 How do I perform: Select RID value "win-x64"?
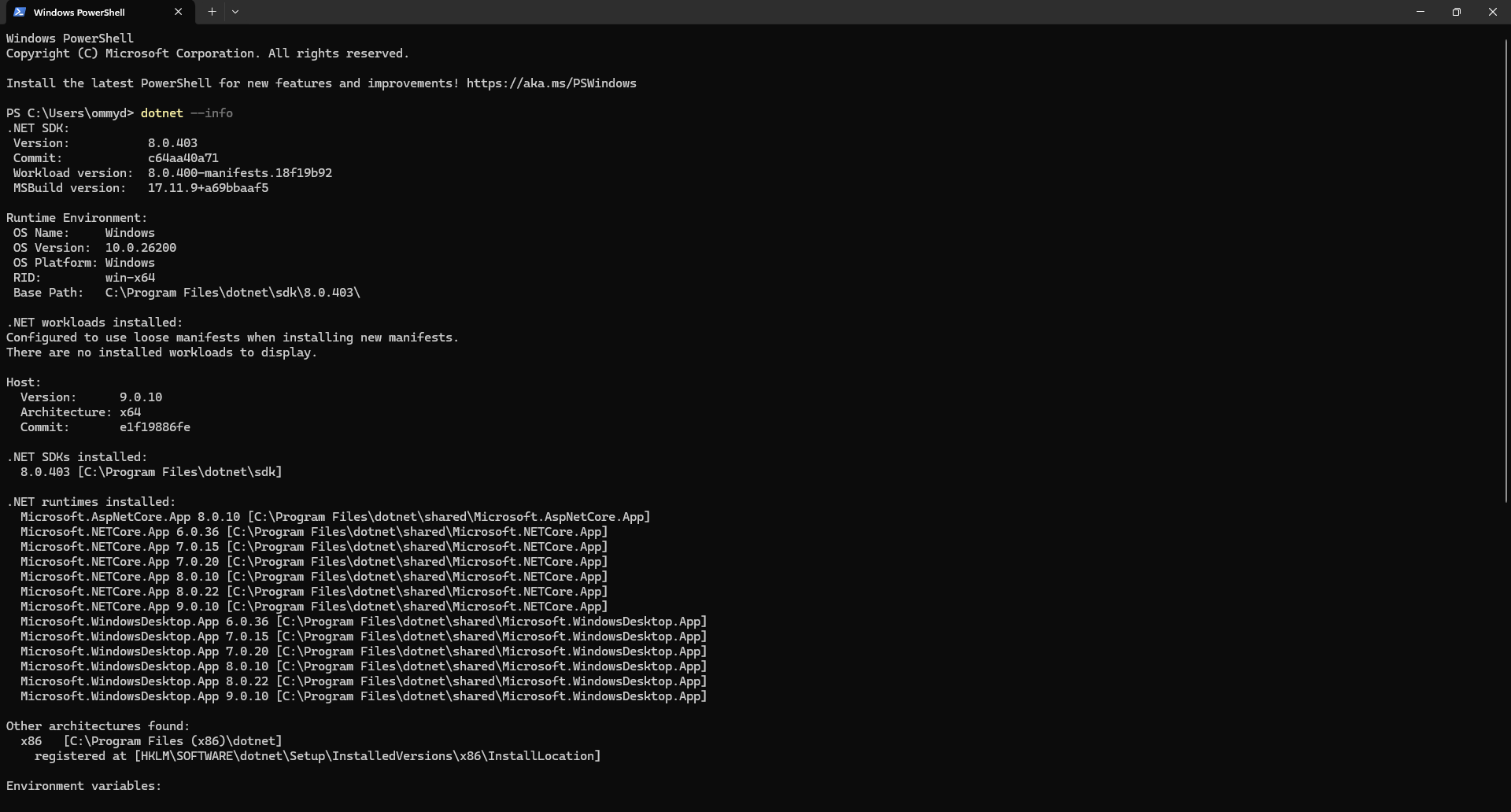pos(130,278)
